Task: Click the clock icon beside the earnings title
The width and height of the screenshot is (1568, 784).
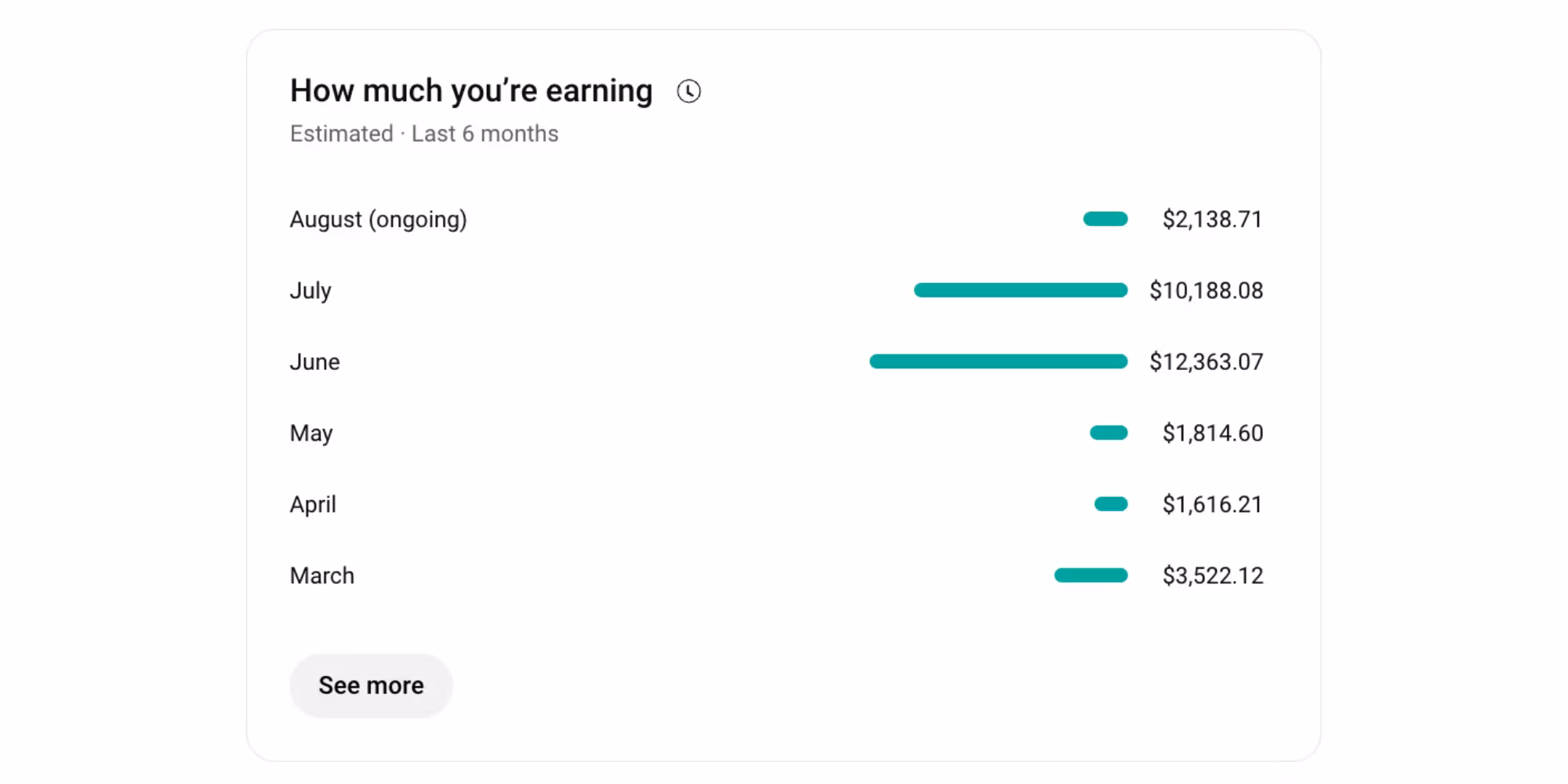Action: point(688,92)
